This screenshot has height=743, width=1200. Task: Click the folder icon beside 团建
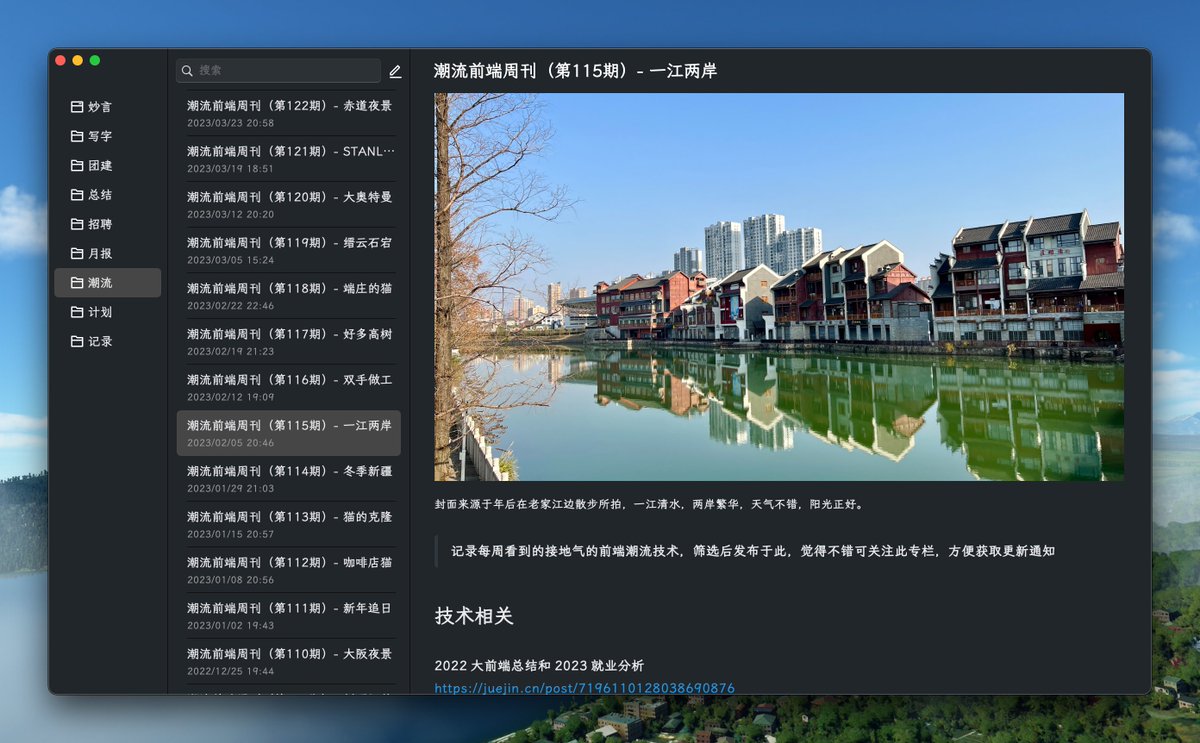tap(78, 165)
